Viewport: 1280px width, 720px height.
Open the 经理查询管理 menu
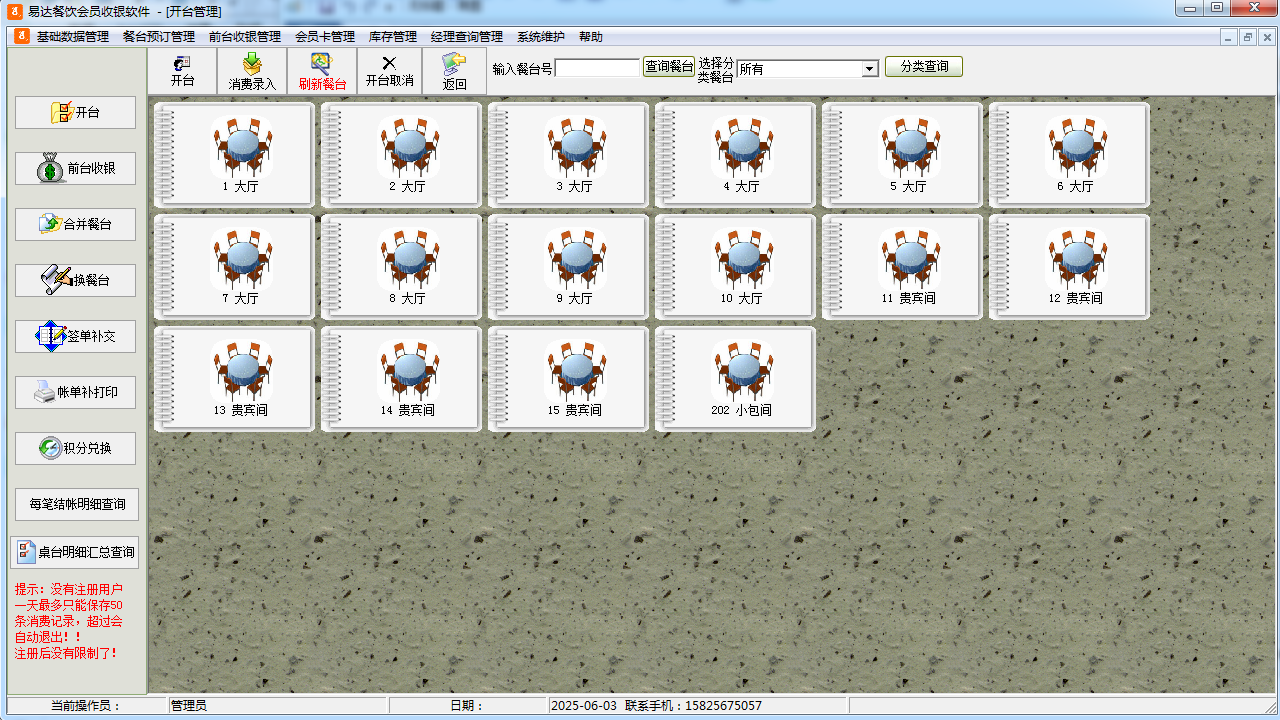pyautogui.click(x=466, y=37)
